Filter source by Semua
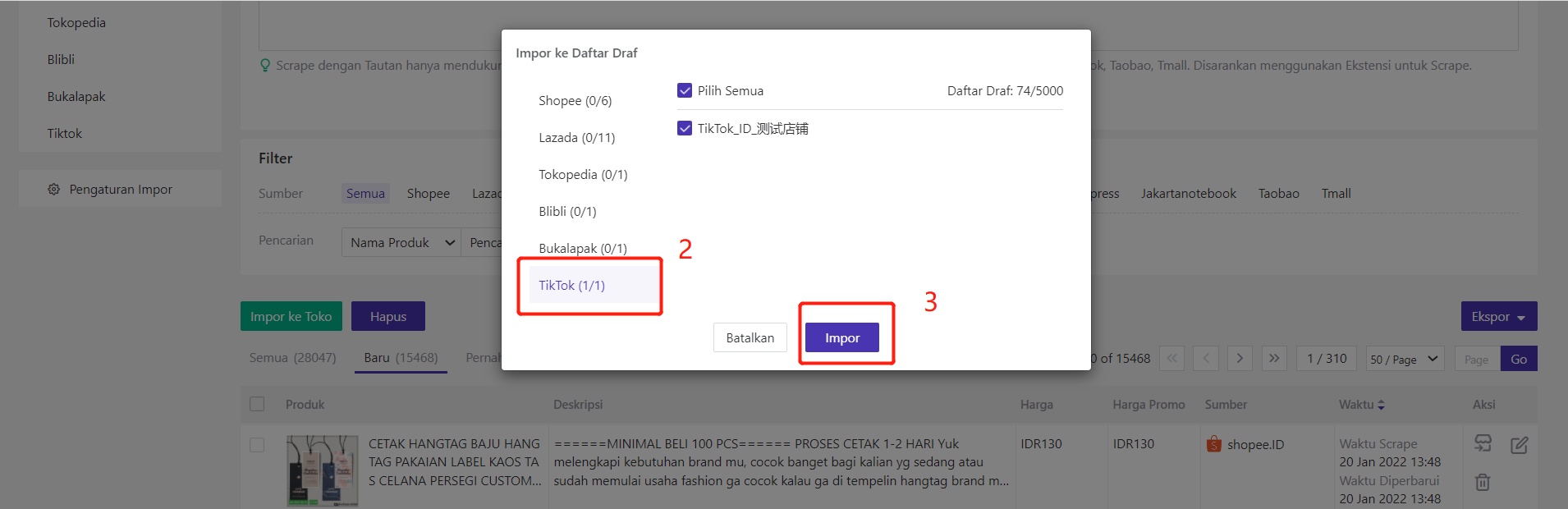This screenshot has width=1568, height=509. pos(365,193)
